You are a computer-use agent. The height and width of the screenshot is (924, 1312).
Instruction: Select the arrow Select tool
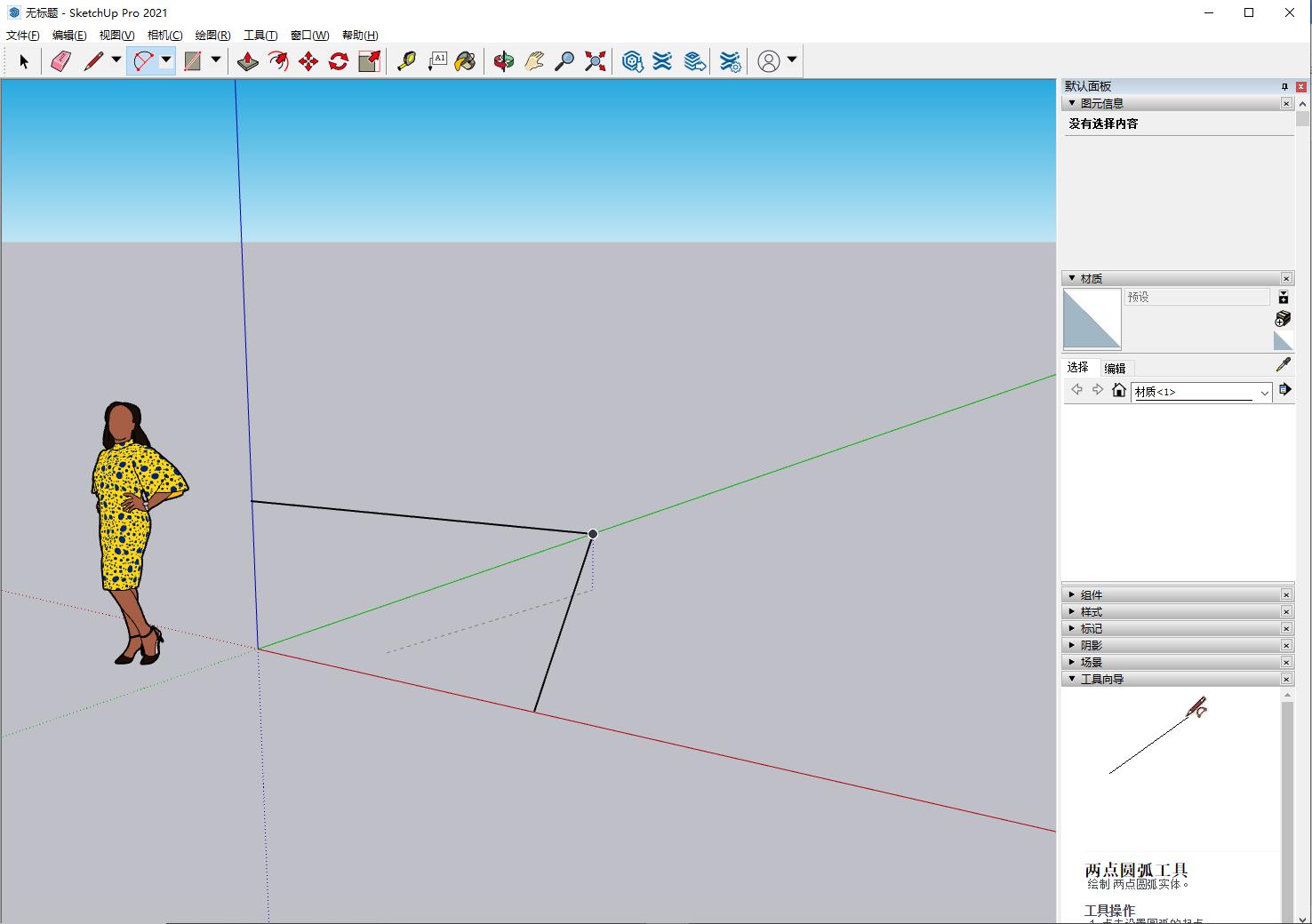[24, 61]
